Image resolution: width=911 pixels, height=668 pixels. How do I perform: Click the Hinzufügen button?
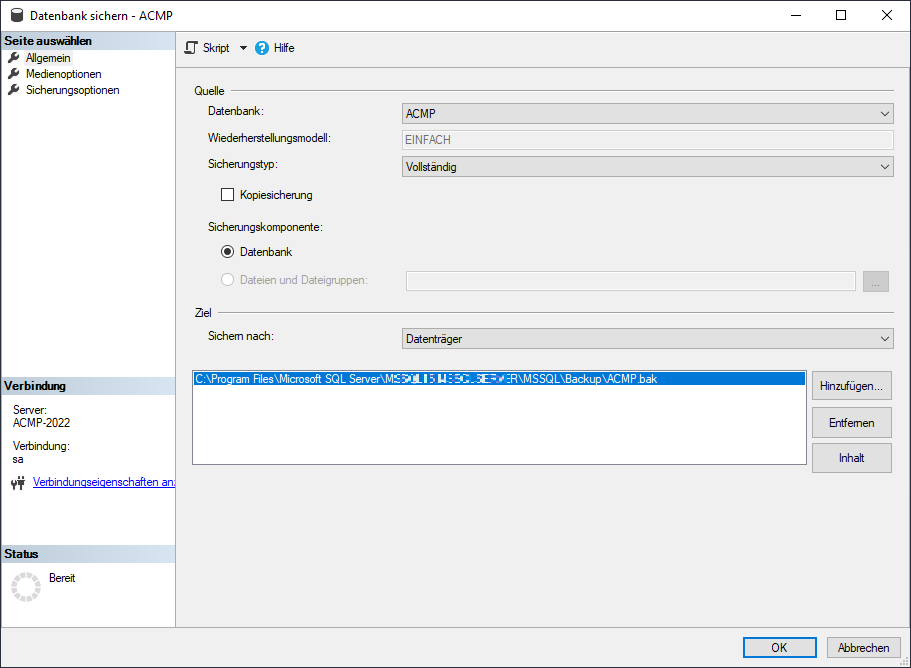(851, 385)
